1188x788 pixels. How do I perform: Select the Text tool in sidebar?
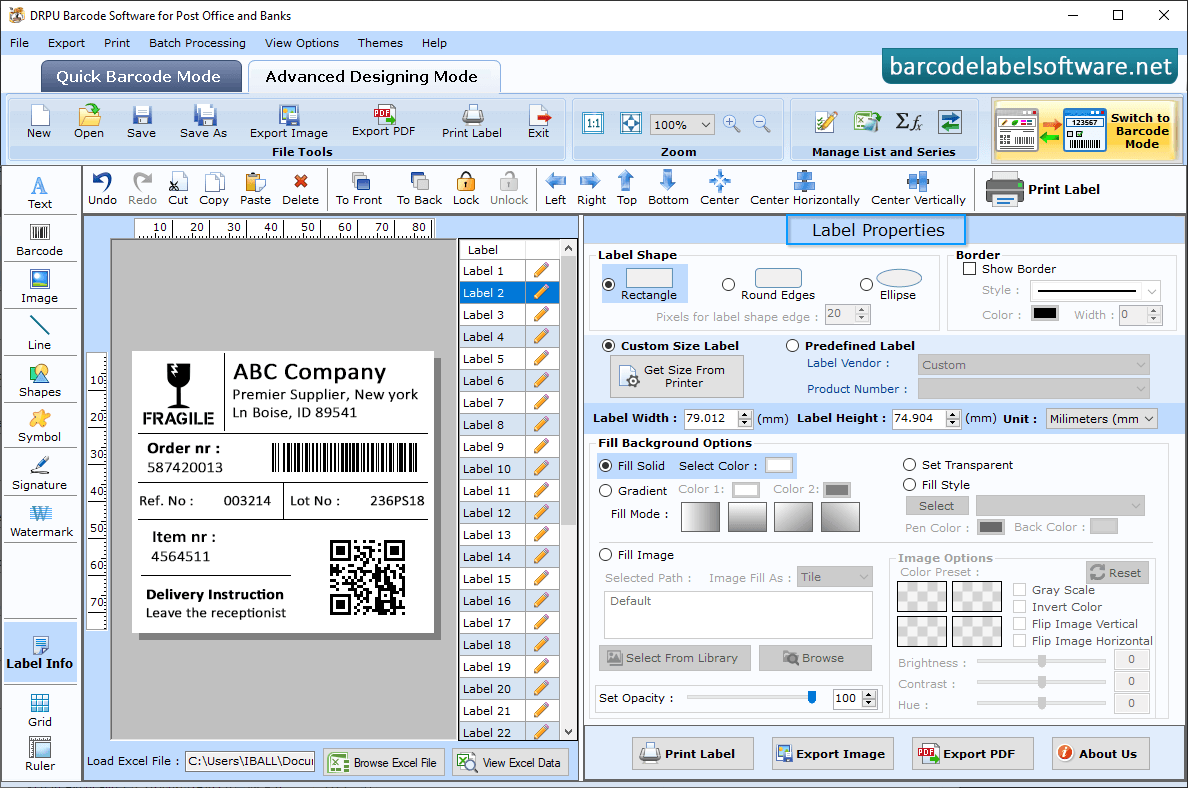click(39, 192)
